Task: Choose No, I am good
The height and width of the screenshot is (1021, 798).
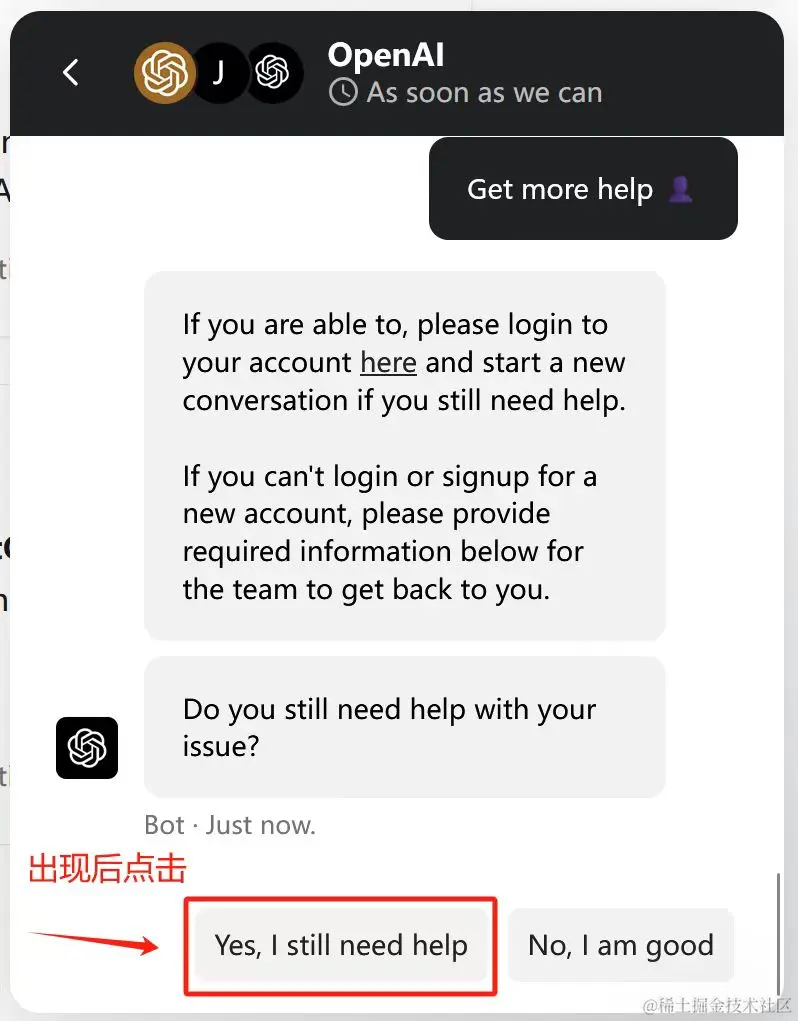Action: 621,945
